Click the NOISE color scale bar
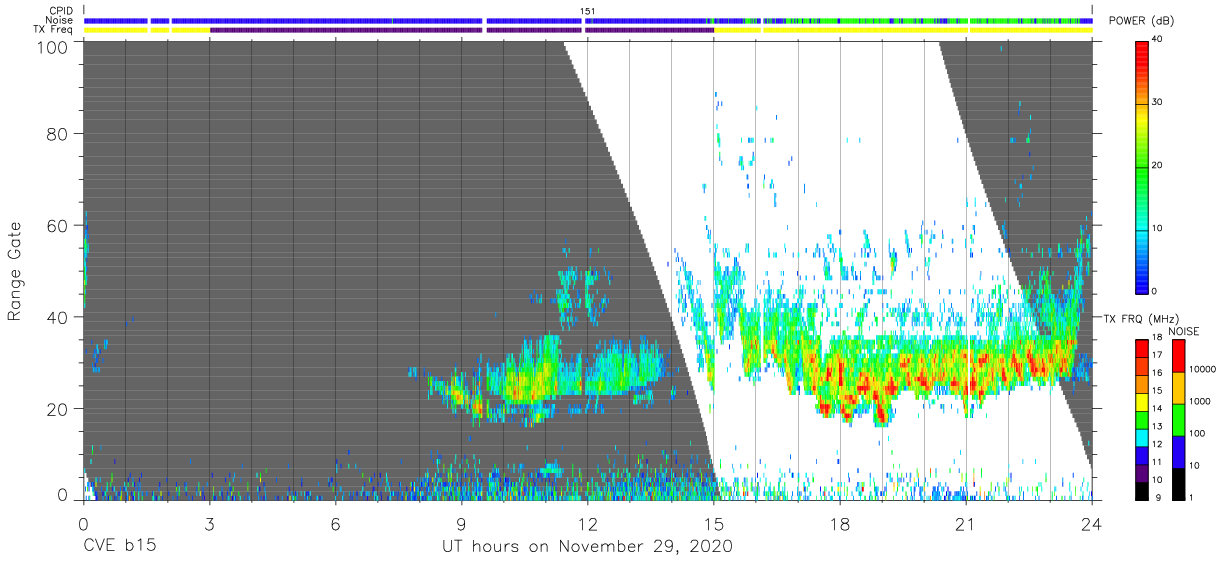Viewport: 1228px width, 567px height. [x=1177, y=418]
